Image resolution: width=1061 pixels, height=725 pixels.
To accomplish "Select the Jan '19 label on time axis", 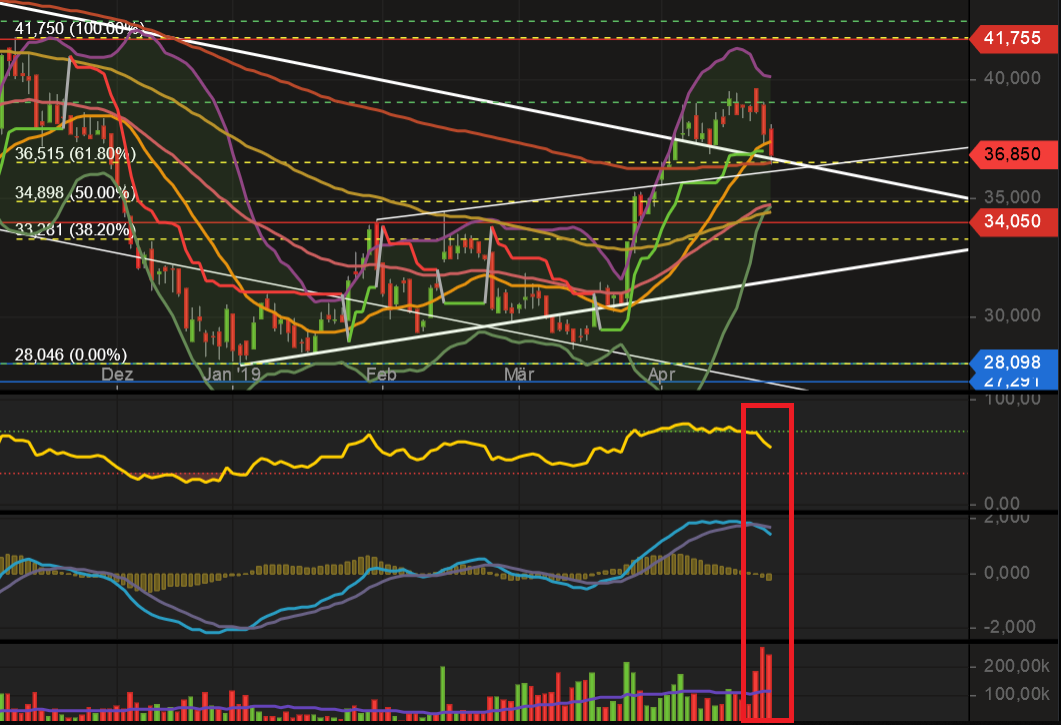I will pyautogui.click(x=232, y=374).
